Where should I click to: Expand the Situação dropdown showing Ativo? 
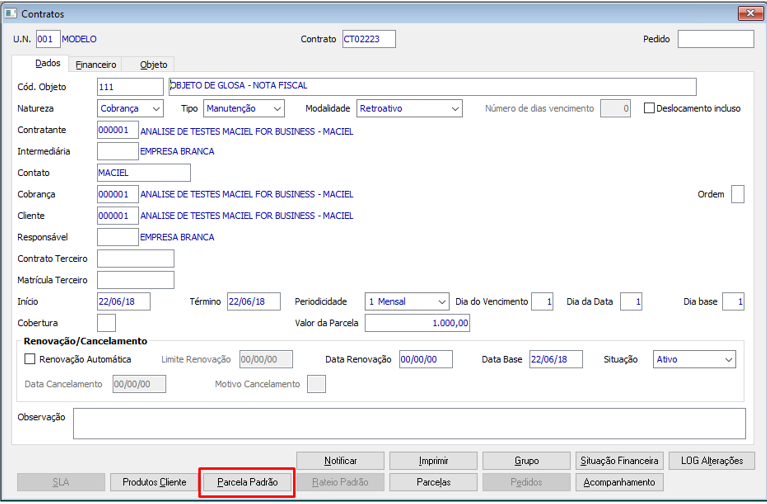click(x=694, y=360)
